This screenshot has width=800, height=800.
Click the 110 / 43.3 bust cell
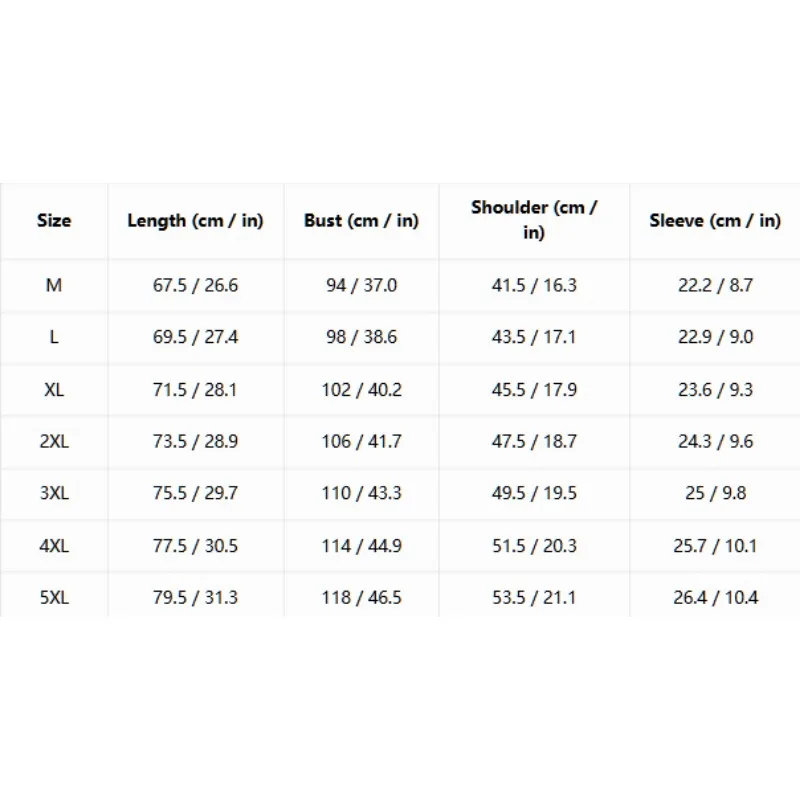pos(361,493)
